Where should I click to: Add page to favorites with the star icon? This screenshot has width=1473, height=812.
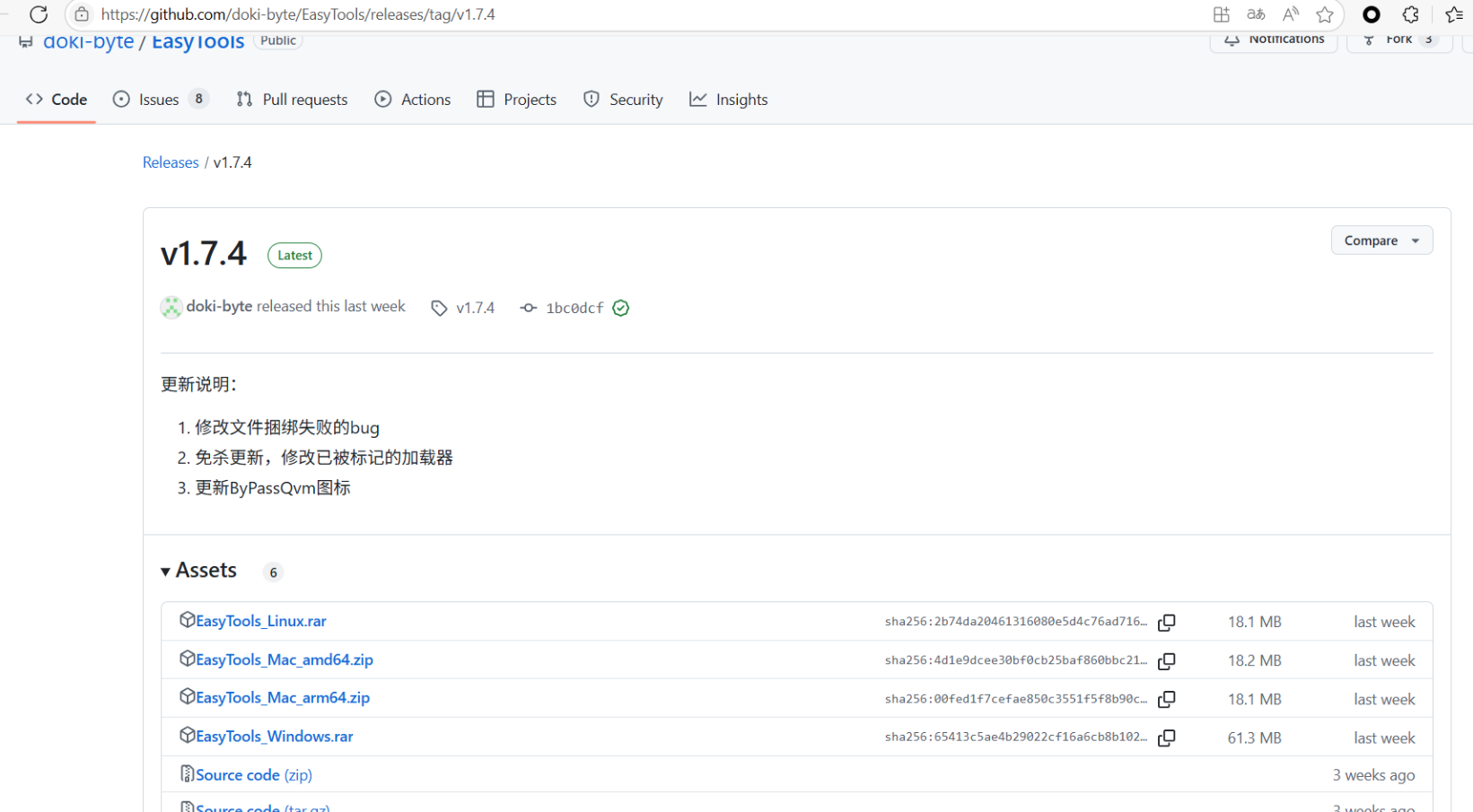click(1325, 14)
